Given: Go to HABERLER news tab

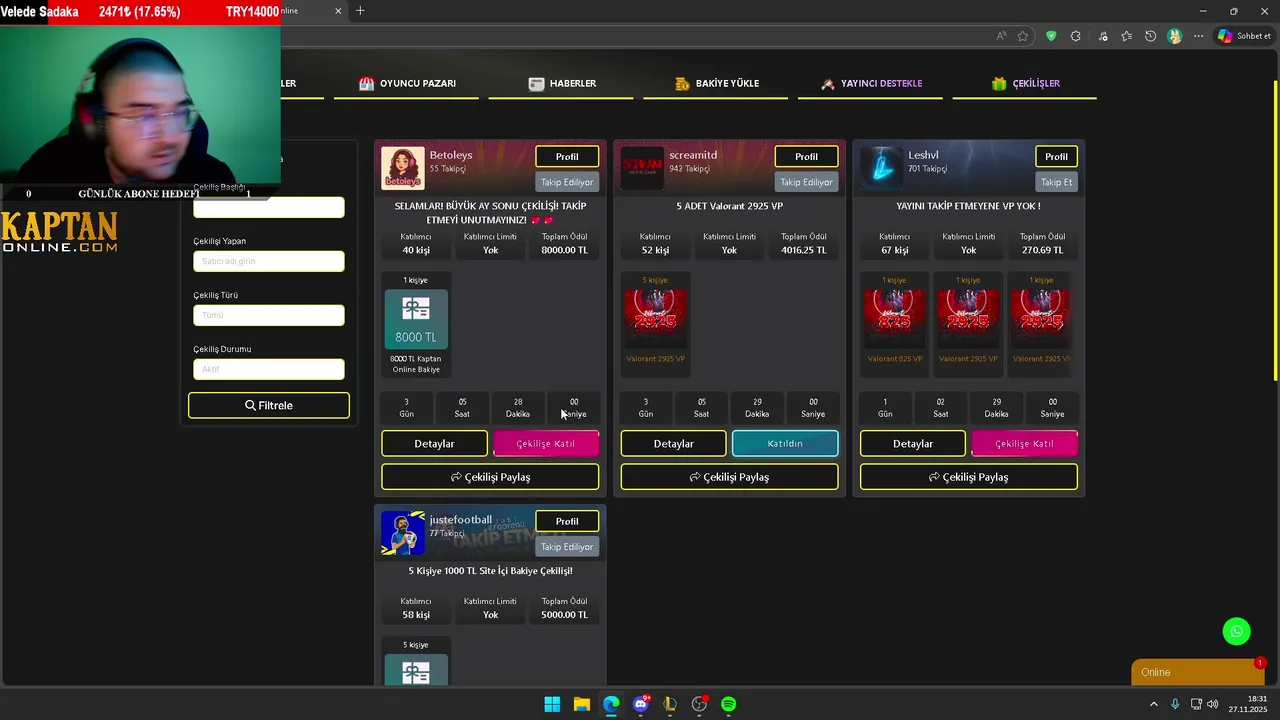Looking at the screenshot, I should (562, 84).
